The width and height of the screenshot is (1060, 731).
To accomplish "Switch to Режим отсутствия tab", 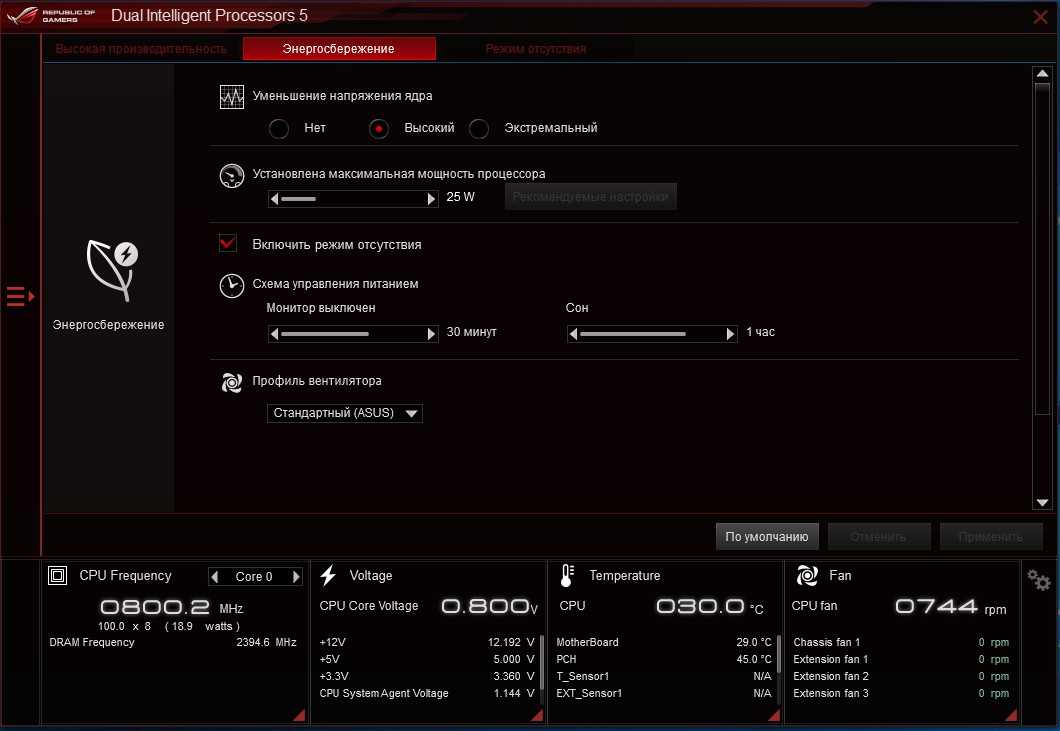I will point(536,49).
